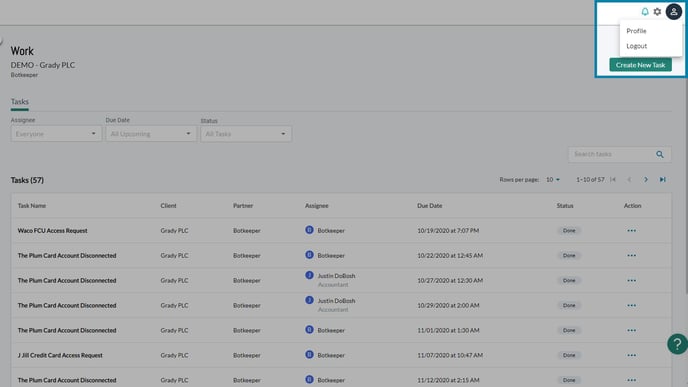Click the search magnifier icon
688x387 pixels.
659,154
